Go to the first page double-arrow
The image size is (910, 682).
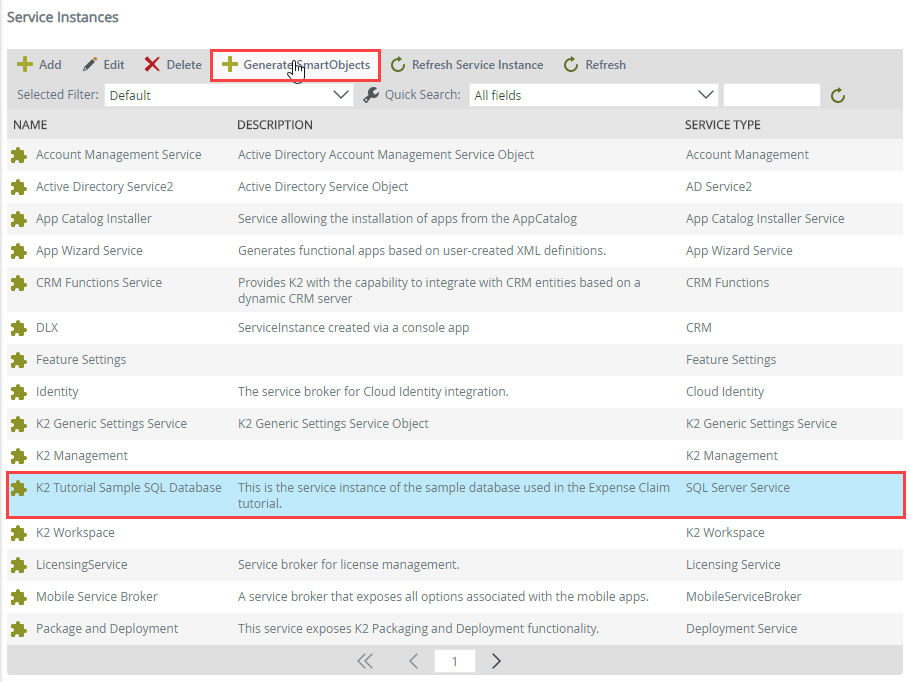point(365,661)
